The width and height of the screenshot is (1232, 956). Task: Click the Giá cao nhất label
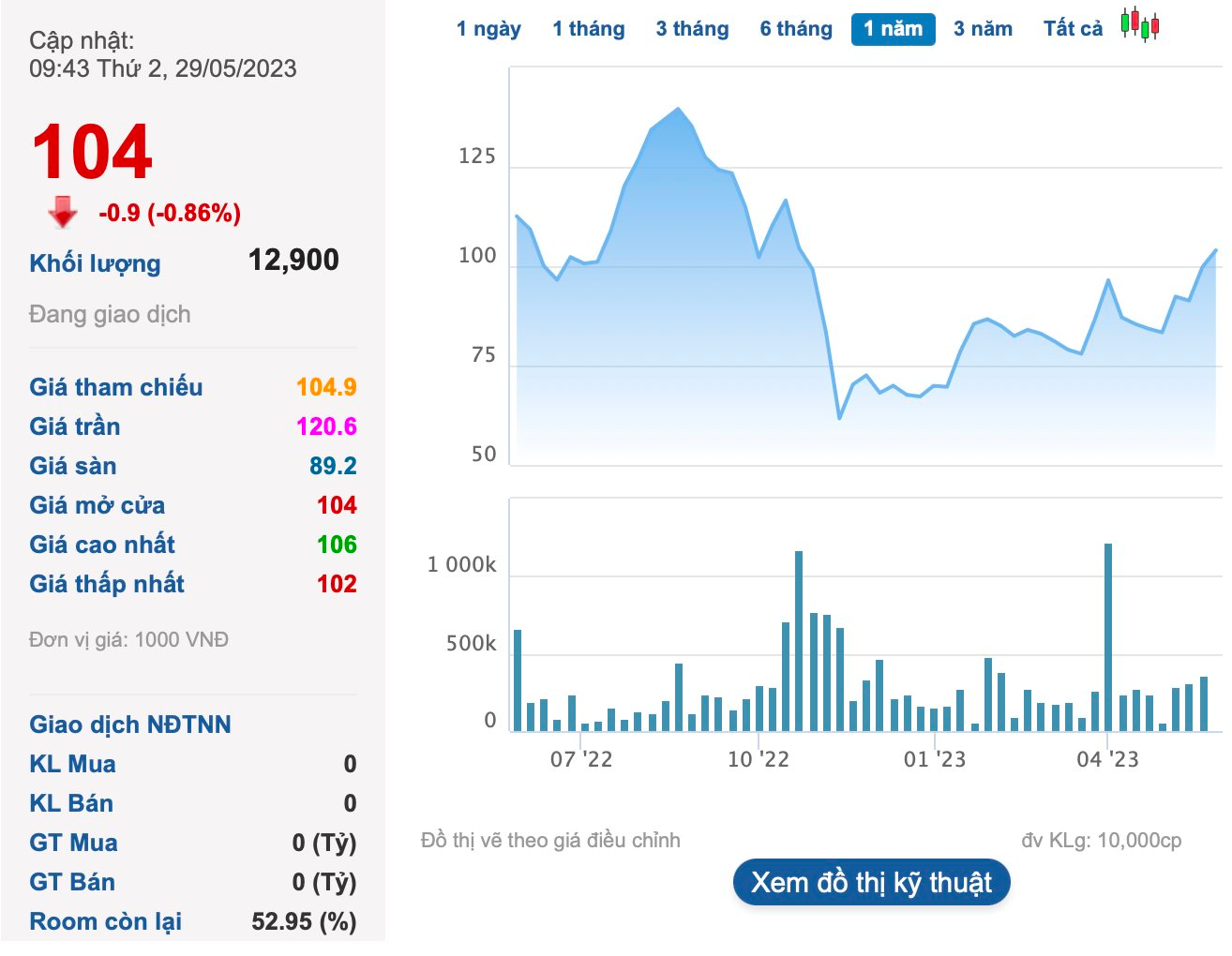[101, 545]
